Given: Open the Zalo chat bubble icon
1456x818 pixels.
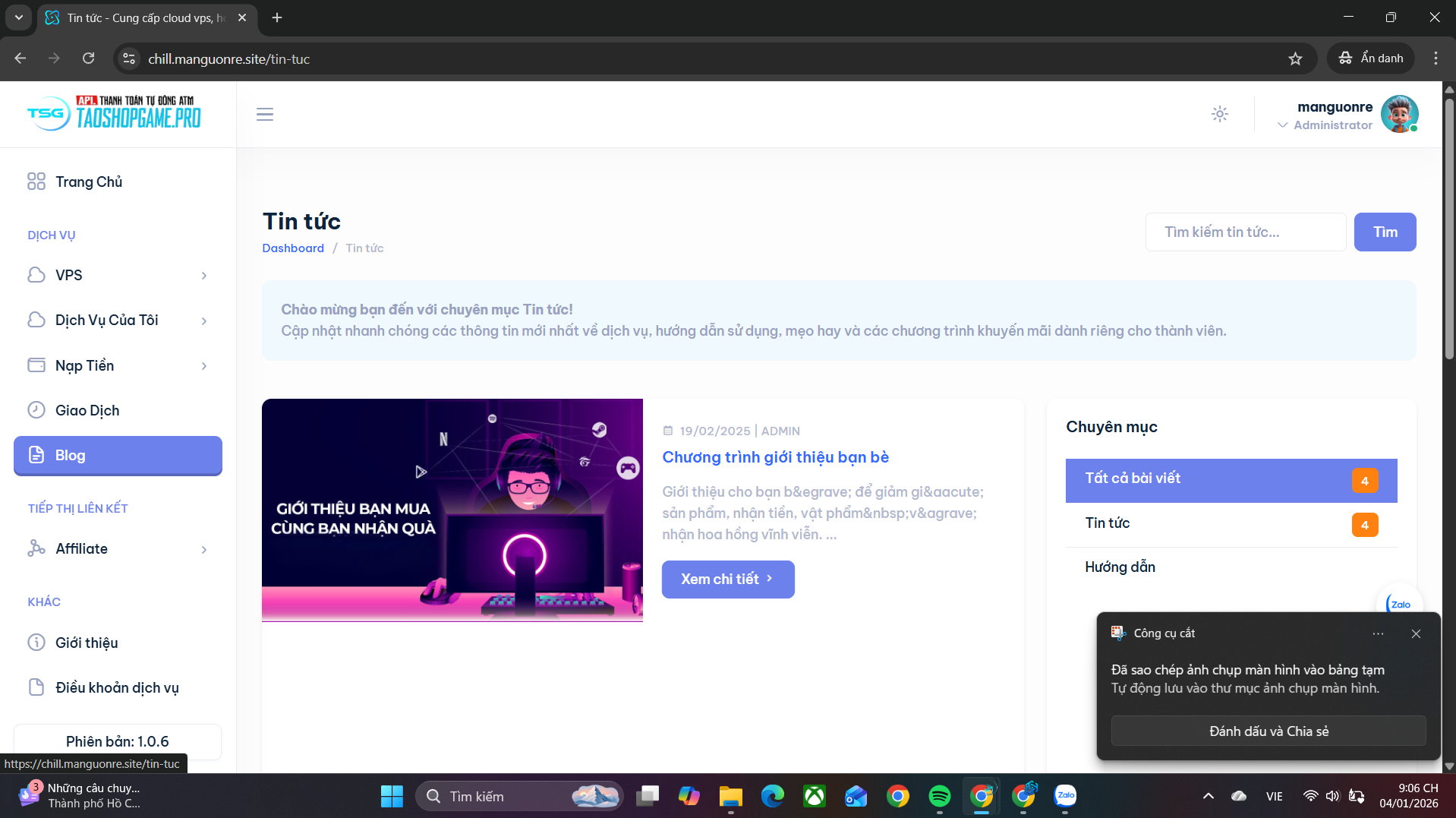Looking at the screenshot, I should (x=1399, y=603).
